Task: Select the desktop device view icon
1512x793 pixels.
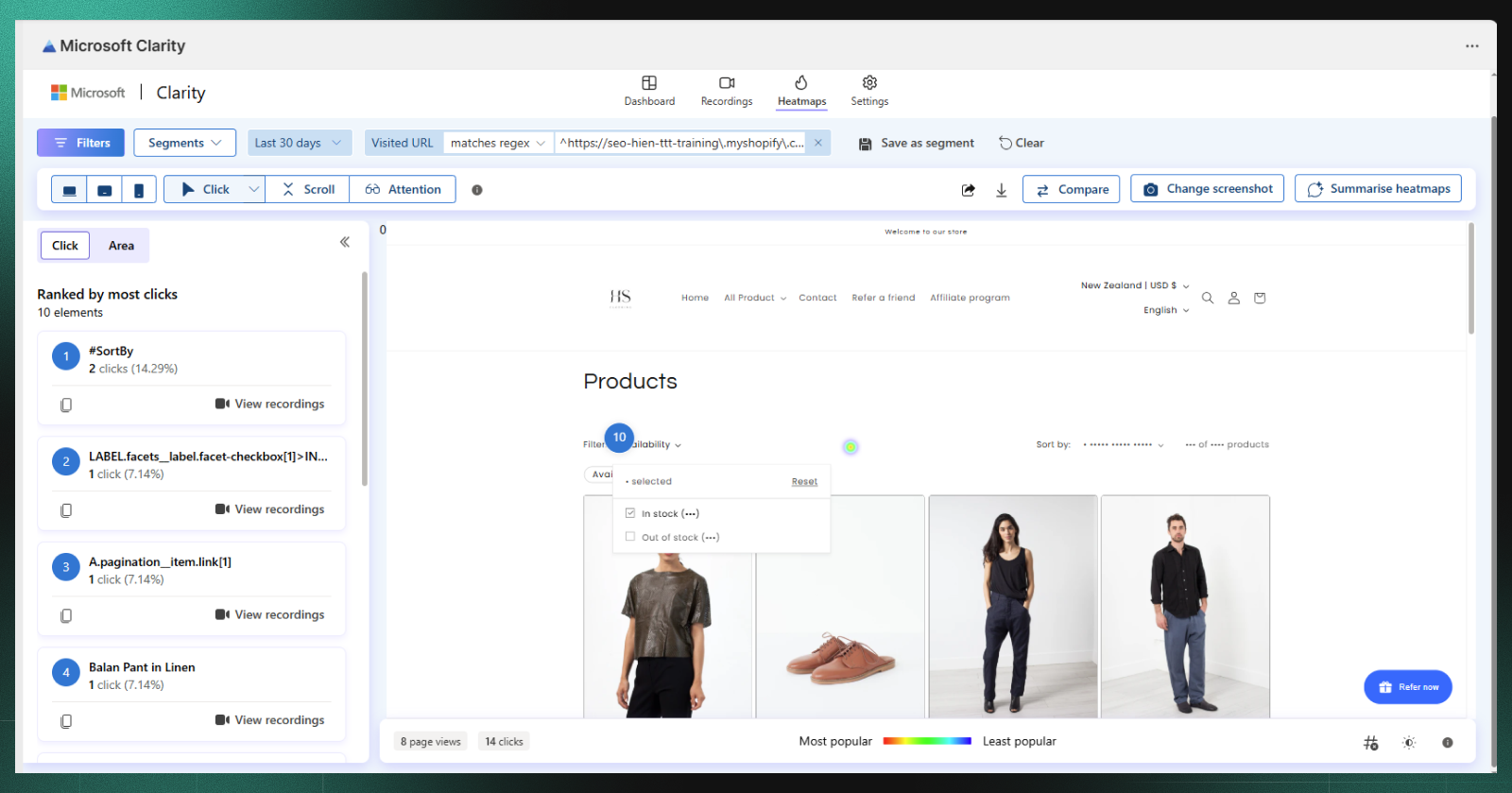Action: pyautogui.click(x=69, y=190)
